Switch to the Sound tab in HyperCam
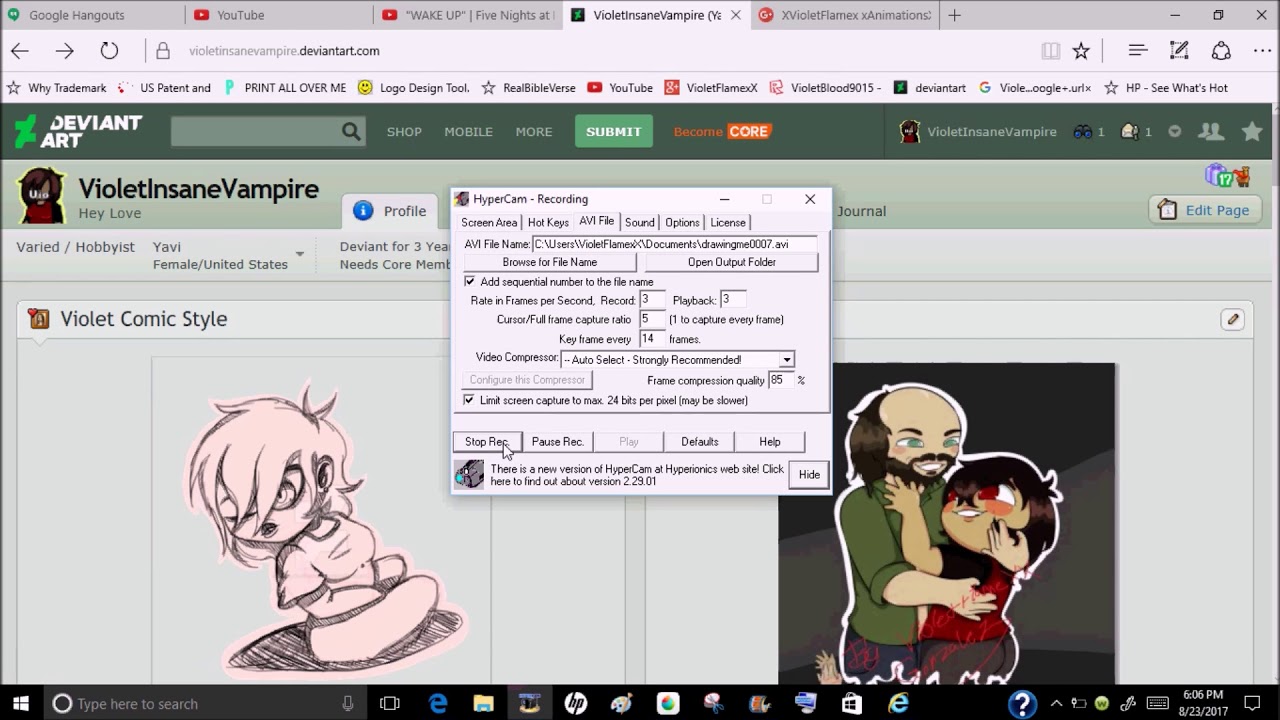Screen dimensions: 1280x720 [640, 222]
